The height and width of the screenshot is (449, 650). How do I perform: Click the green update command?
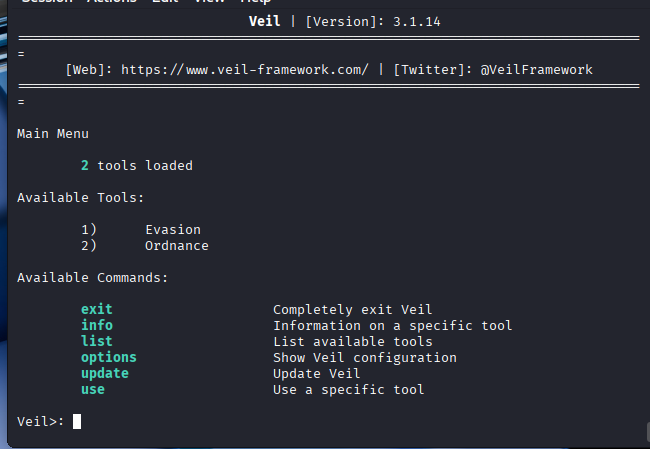click(105, 374)
